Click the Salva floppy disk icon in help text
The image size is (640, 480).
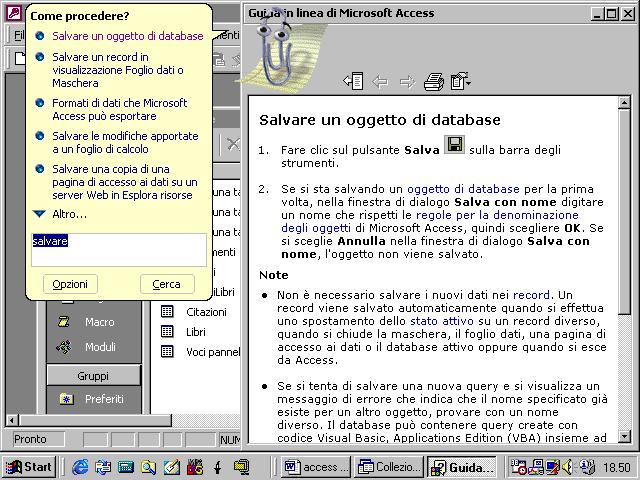coord(454,145)
